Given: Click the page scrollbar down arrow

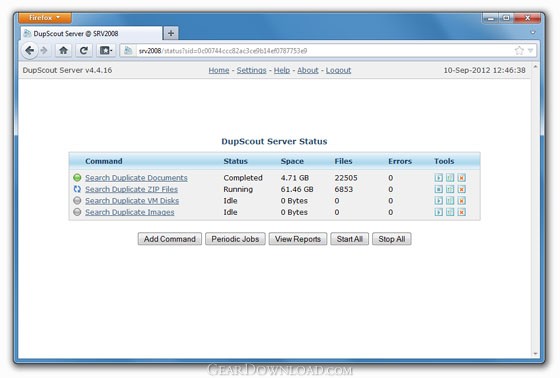Looking at the screenshot, I should coord(535,354).
